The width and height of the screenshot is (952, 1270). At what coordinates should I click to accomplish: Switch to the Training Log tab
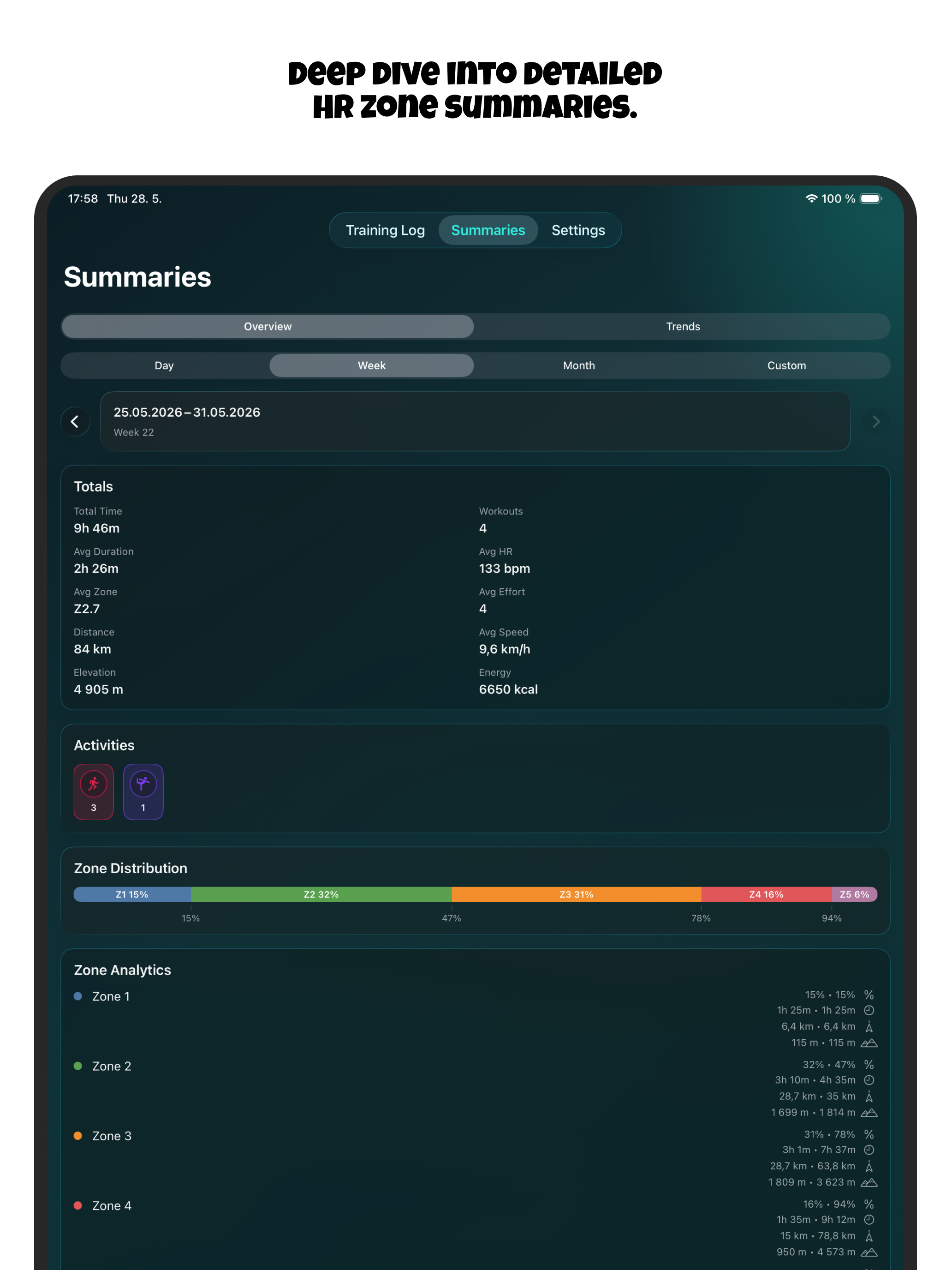pos(385,230)
